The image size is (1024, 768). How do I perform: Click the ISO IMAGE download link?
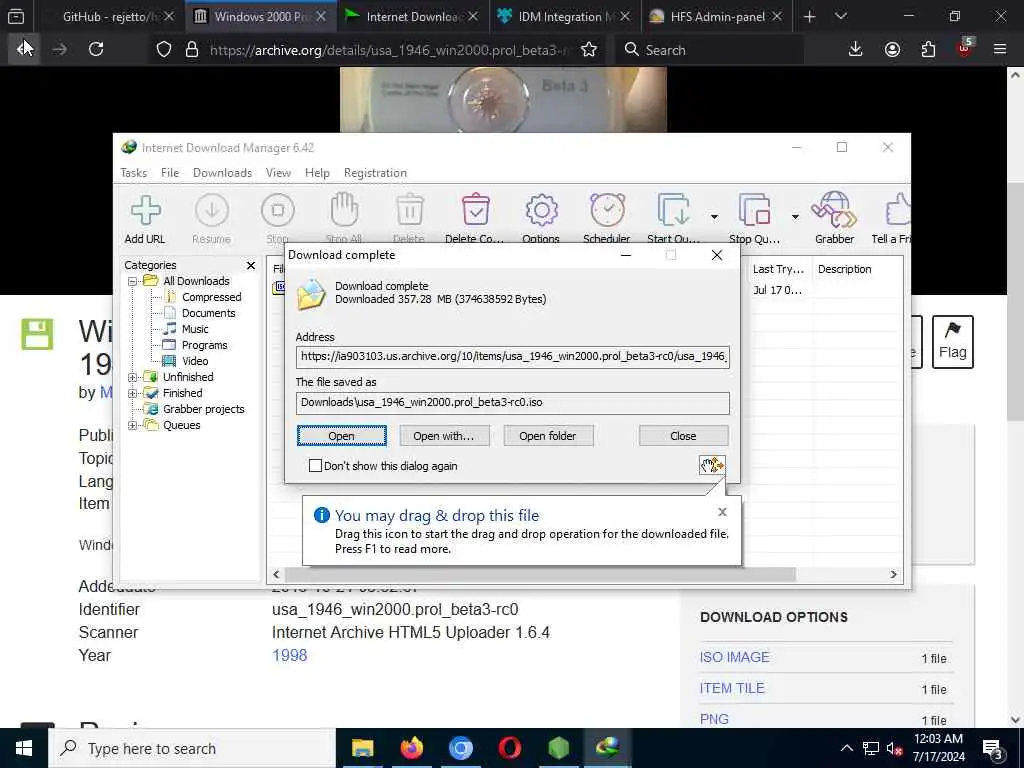click(x=735, y=657)
